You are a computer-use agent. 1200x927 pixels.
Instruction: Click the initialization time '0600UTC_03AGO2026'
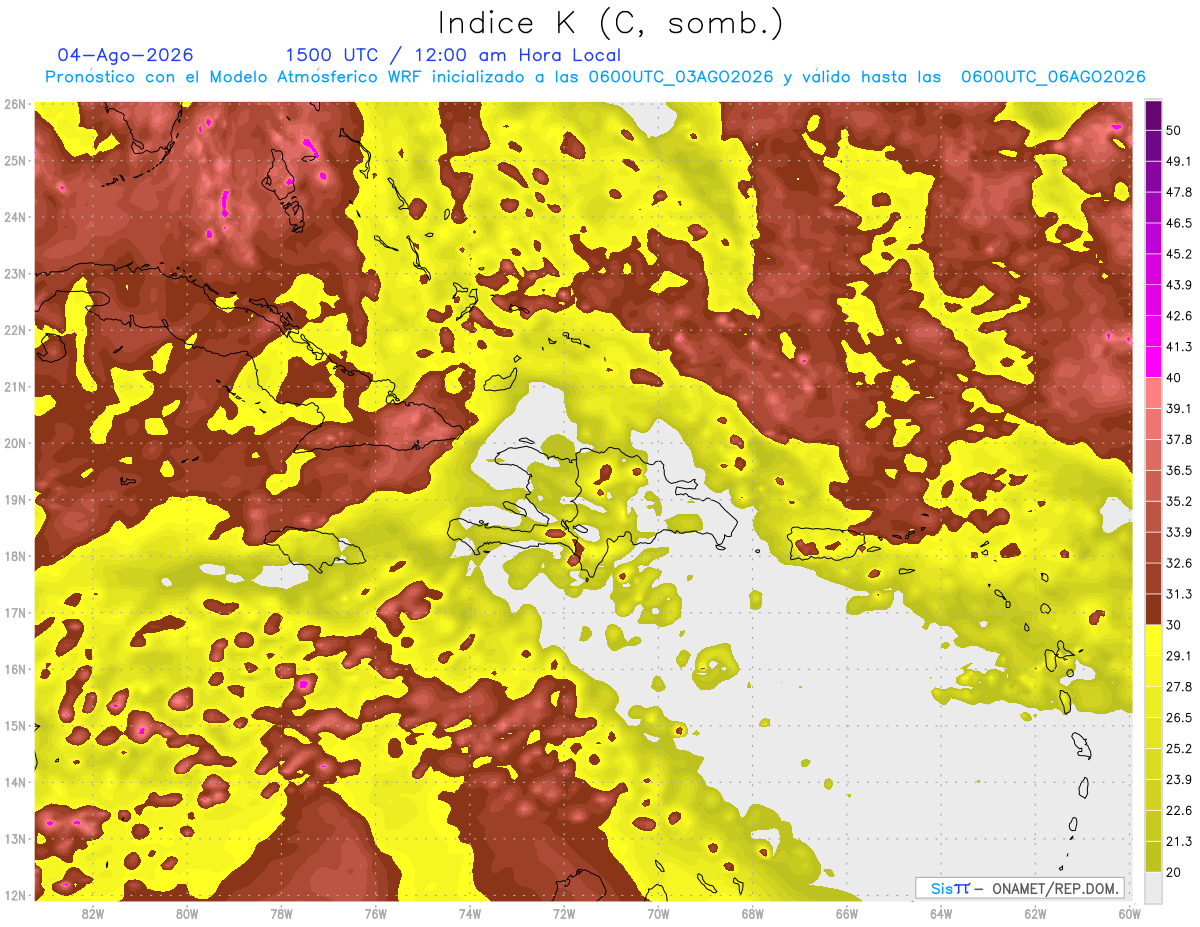[681, 77]
